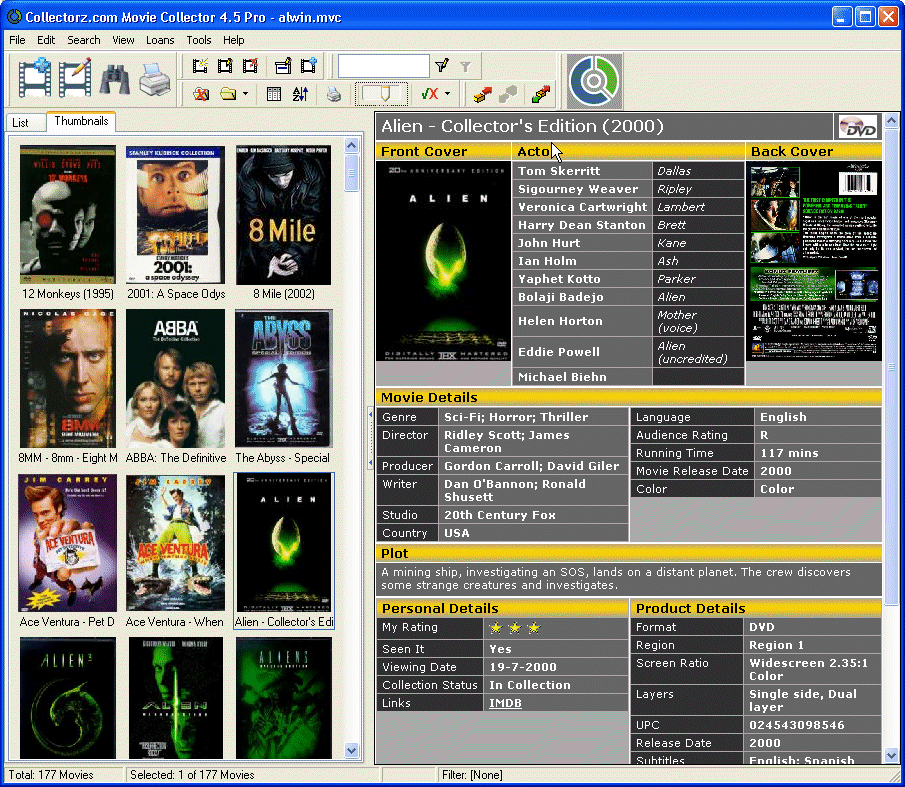
Task: Open the IMDB link
Action: click(x=505, y=703)
